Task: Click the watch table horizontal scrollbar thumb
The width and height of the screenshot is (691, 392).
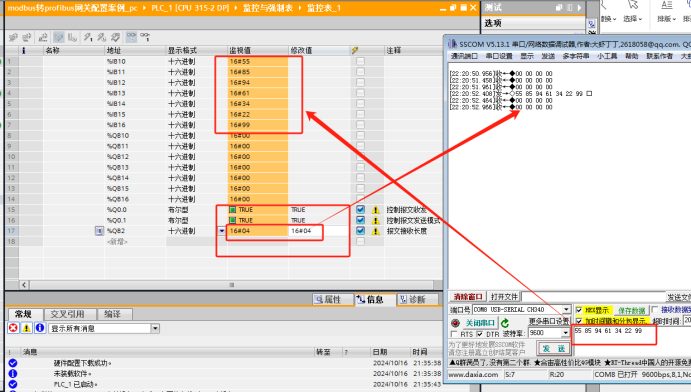Action: coord(231,285)
